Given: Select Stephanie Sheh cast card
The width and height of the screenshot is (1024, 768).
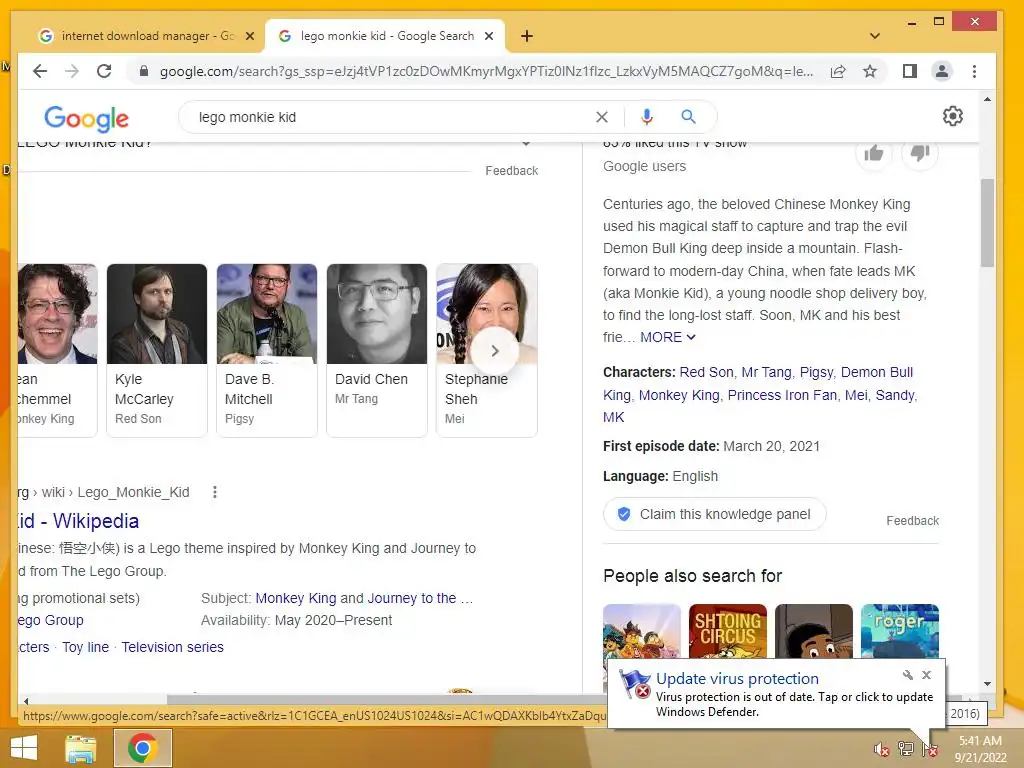Looking at the screenshot, I should [487, 351].
